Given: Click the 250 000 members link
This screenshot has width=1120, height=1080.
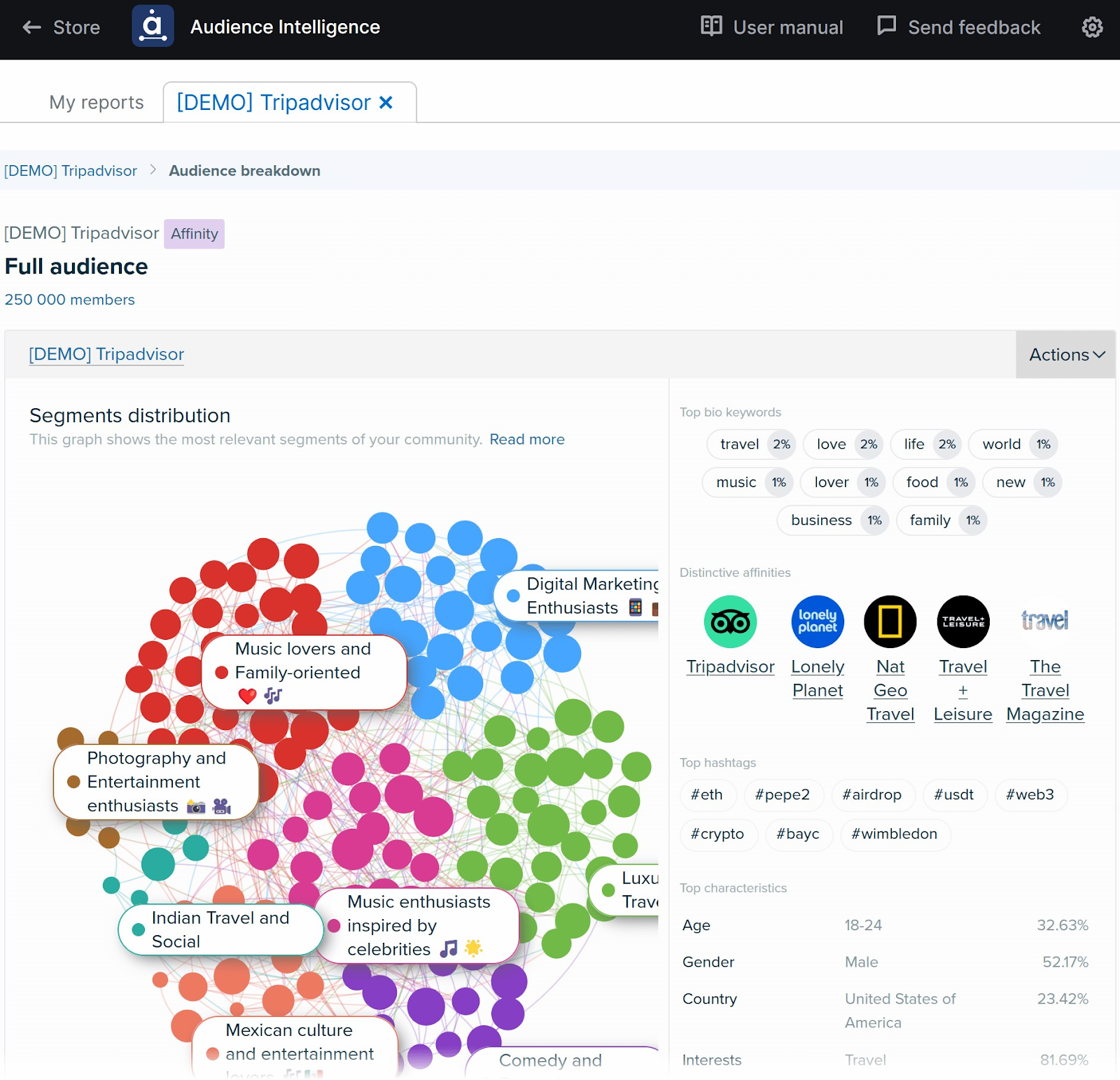Looking at the screenshot, I should tap(69, 300).
